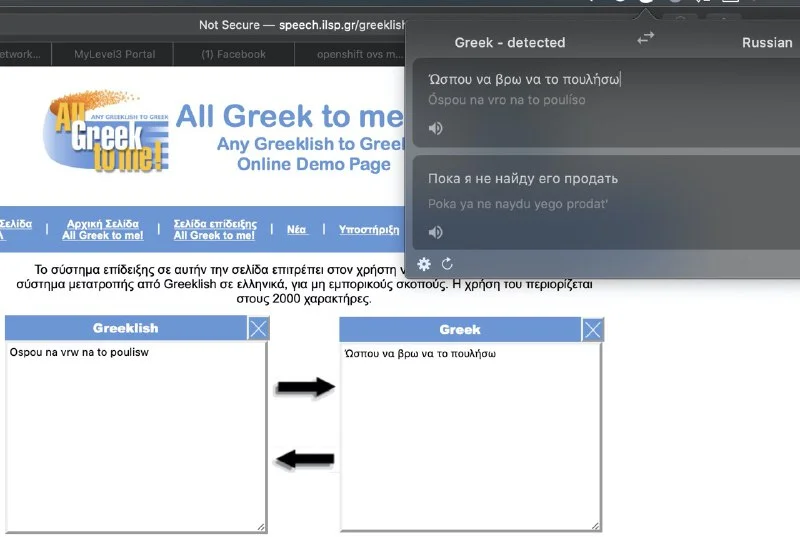Click the 'Νέα' navigation link

coord(297,229)
